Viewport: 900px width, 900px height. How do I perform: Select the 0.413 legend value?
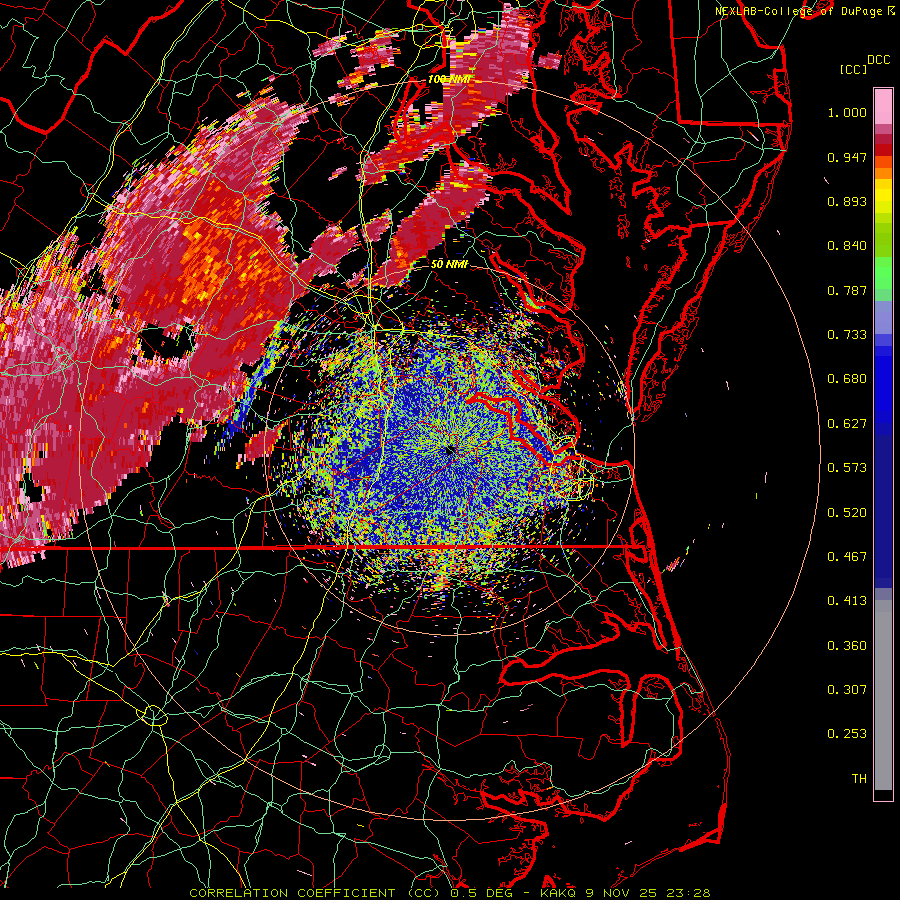pos(847,601)
